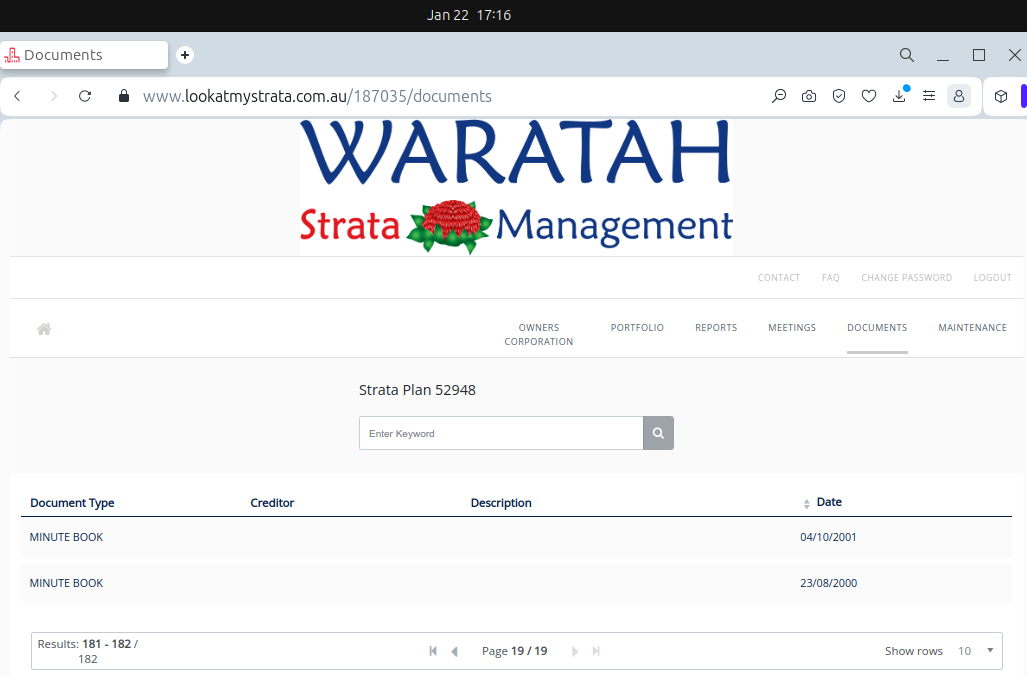The width and height of the screenshot is (1027, 676).
Task: Open the Minute Book dated 04/10/2001
Action: 516,537
